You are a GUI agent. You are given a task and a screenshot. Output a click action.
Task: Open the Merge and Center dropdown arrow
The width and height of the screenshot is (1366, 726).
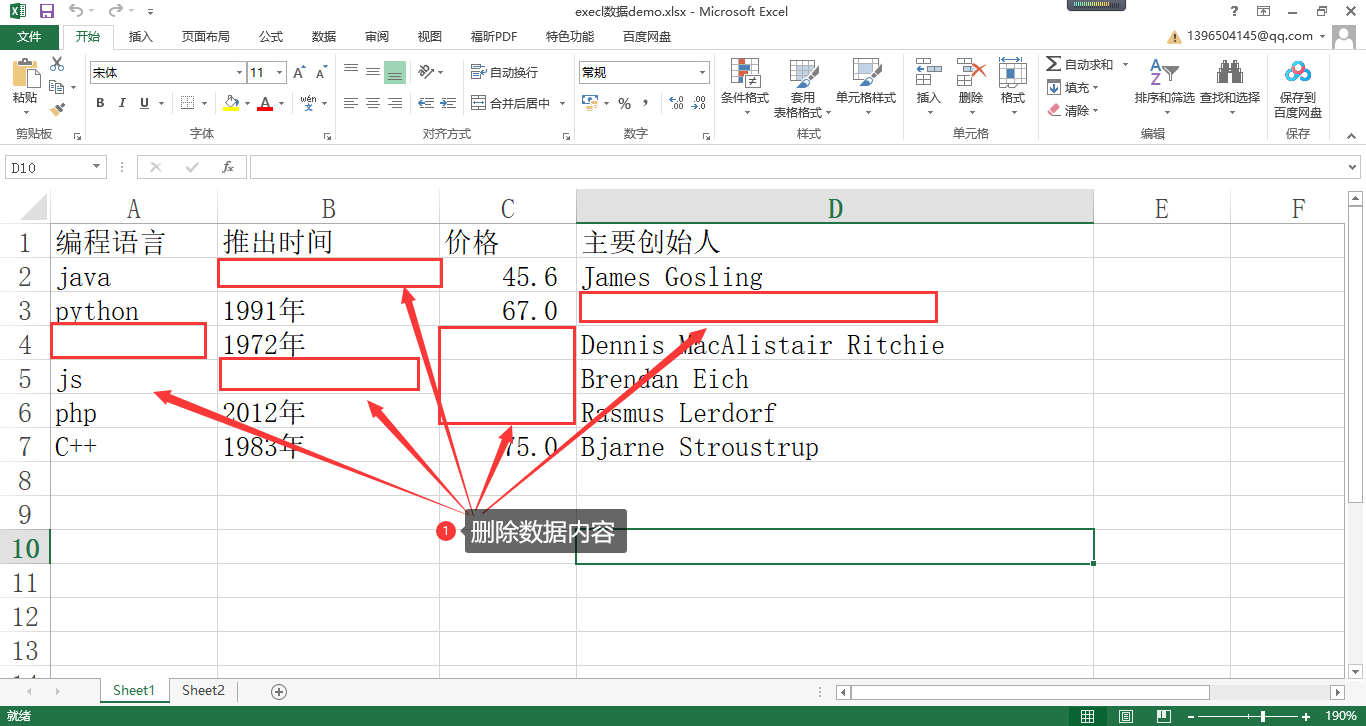(562, 103)
